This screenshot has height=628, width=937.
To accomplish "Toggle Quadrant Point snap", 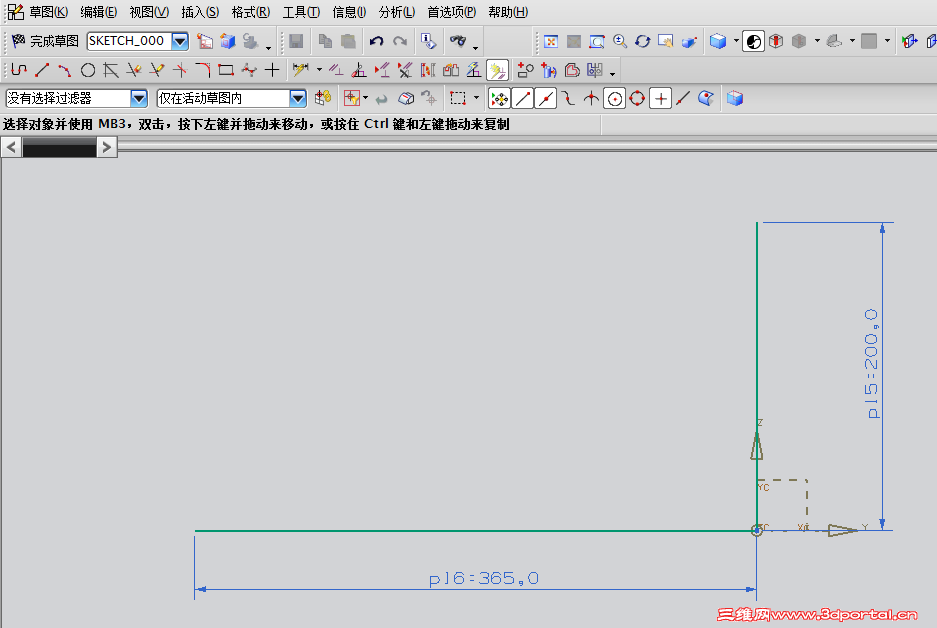I will pos(637,99).
